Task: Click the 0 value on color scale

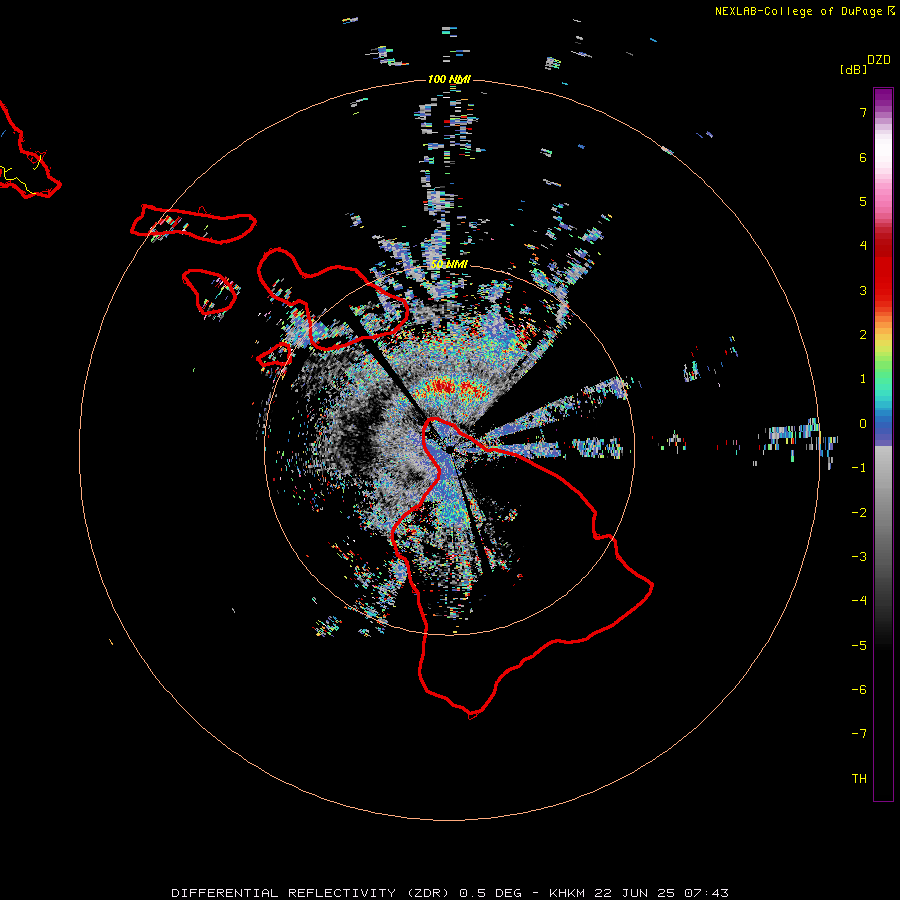Action: click(x=863, y=424)
